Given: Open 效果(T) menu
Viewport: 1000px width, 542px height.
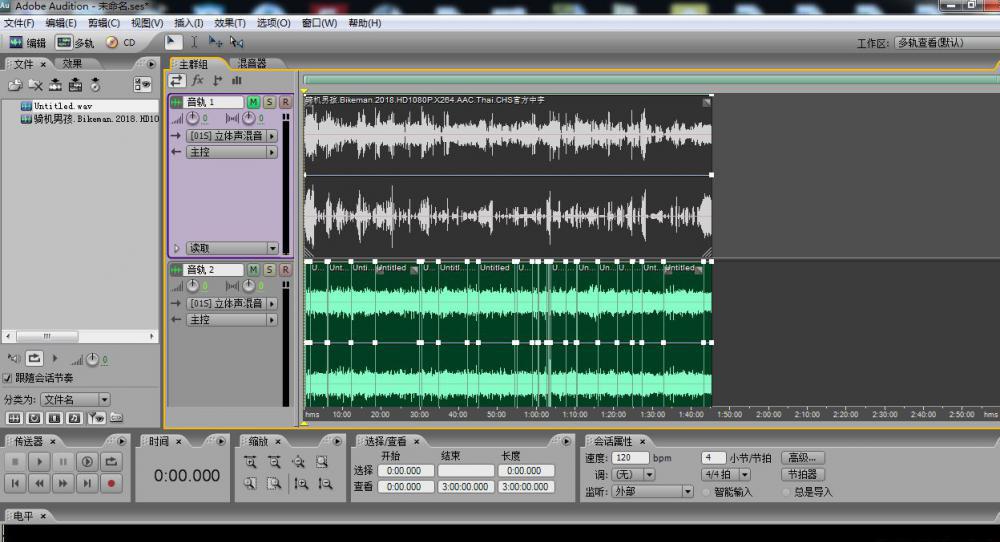Looking at the screenshot, I should click(x=230, y=23).
